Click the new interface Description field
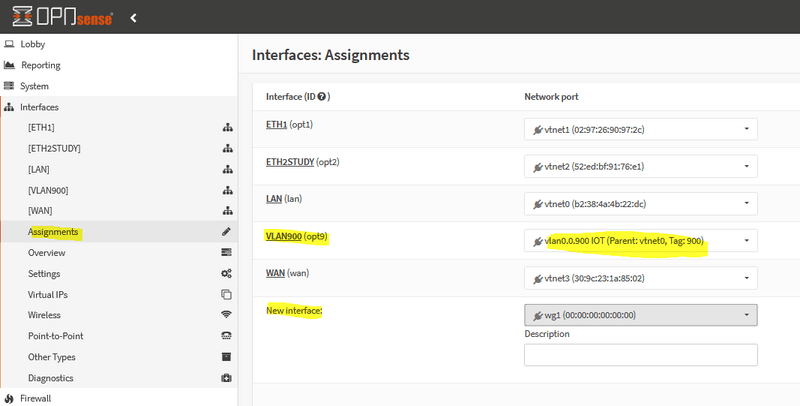The height and width of the screenshot is (406, 800). [x=640, y=355]
